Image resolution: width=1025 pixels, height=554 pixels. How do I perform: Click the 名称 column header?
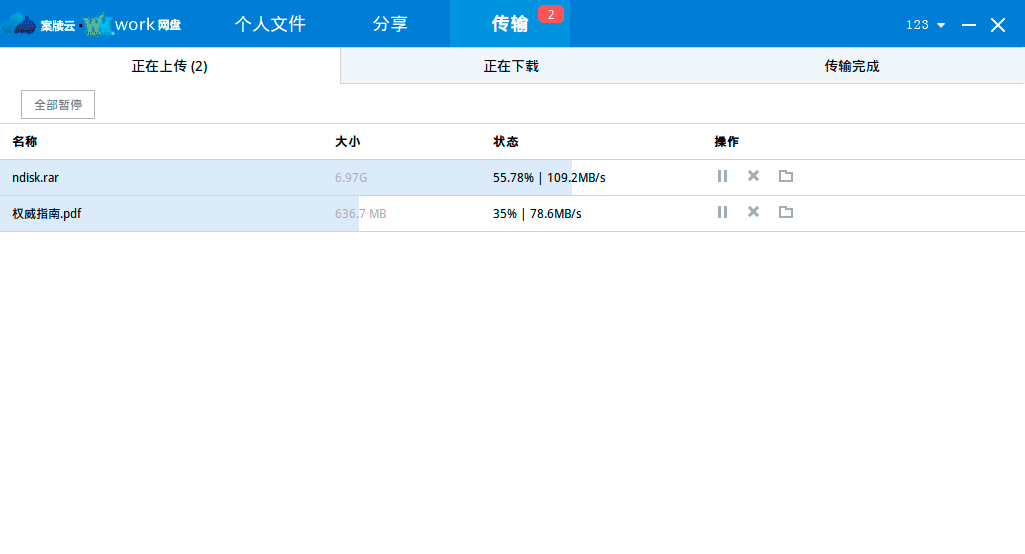[25, 142]
